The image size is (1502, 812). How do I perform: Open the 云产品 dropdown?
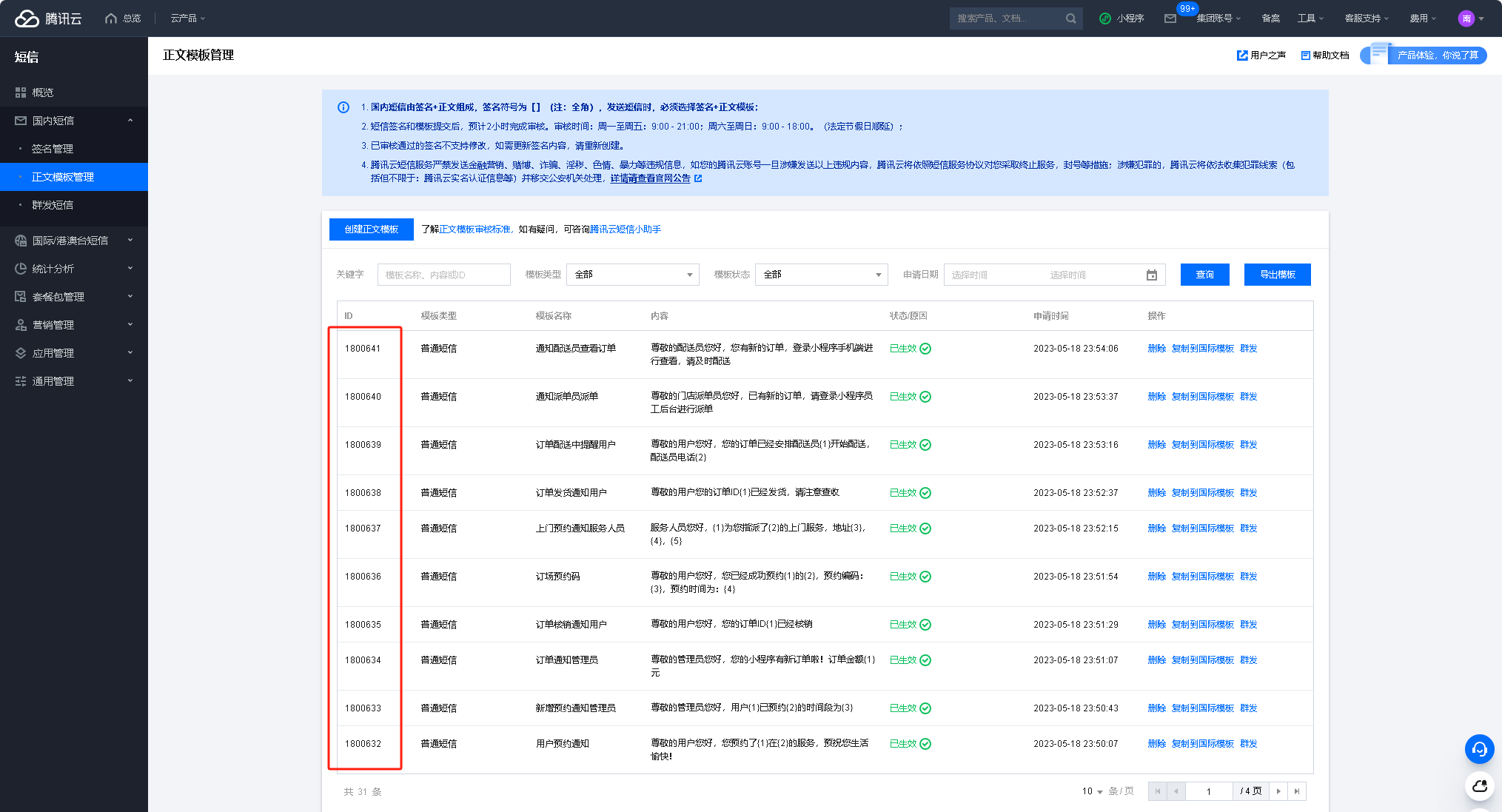[188, 19]
